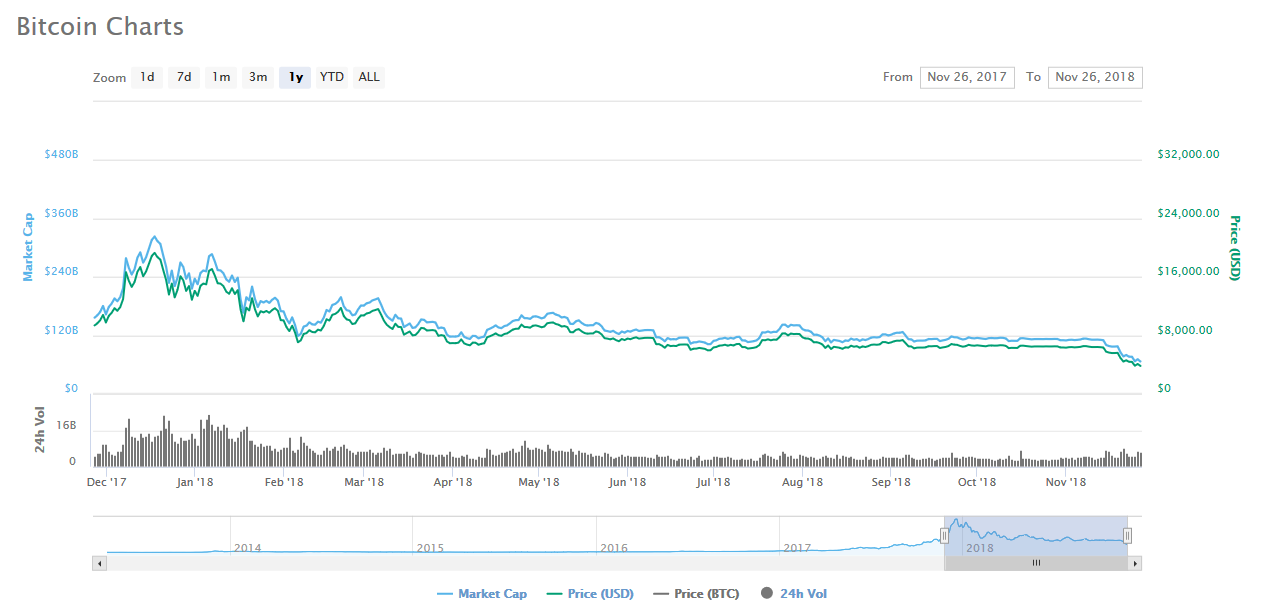Click the "Aug '18" date label
The width and height of the screenshot is (1271, 615).
click(x=802, y=482)
